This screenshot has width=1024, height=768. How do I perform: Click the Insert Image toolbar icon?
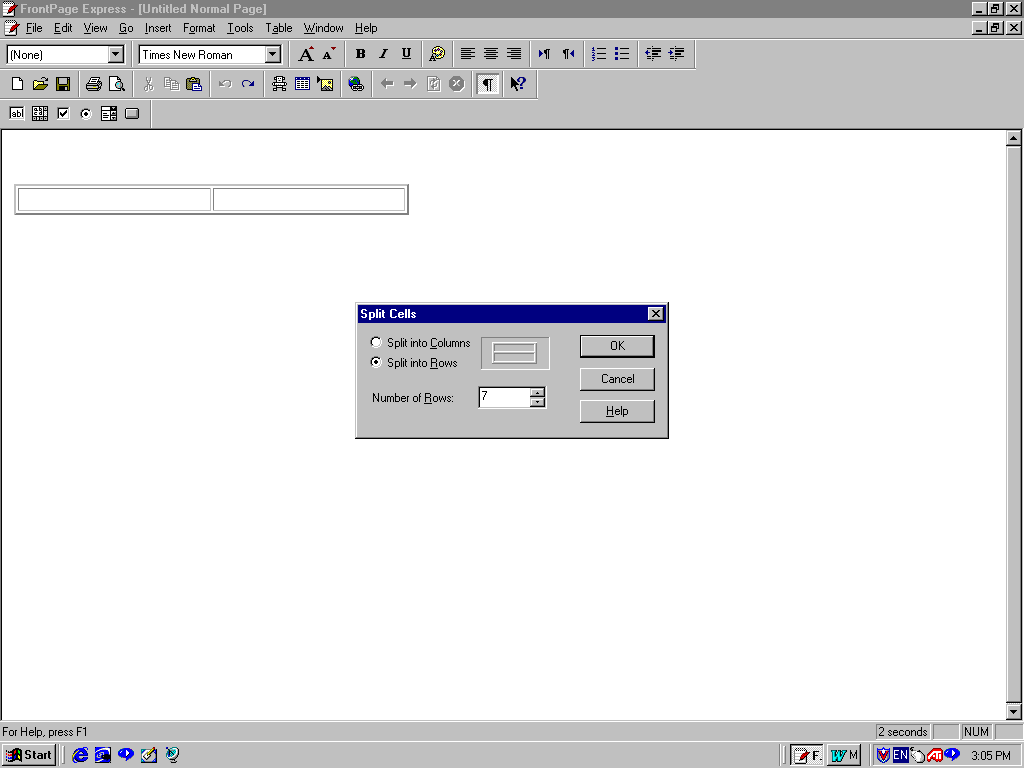click(325, 84)
